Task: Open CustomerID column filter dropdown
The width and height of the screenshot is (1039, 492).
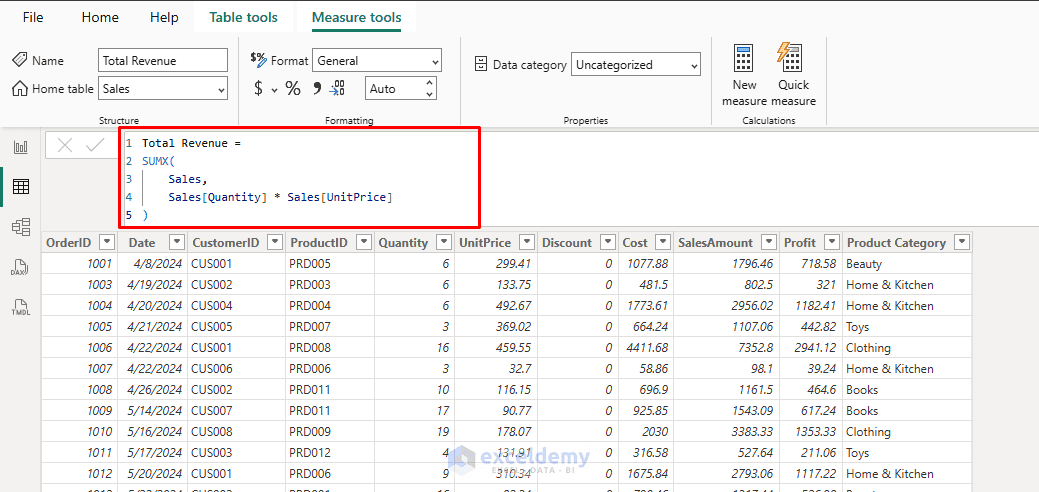Action: 275,242
